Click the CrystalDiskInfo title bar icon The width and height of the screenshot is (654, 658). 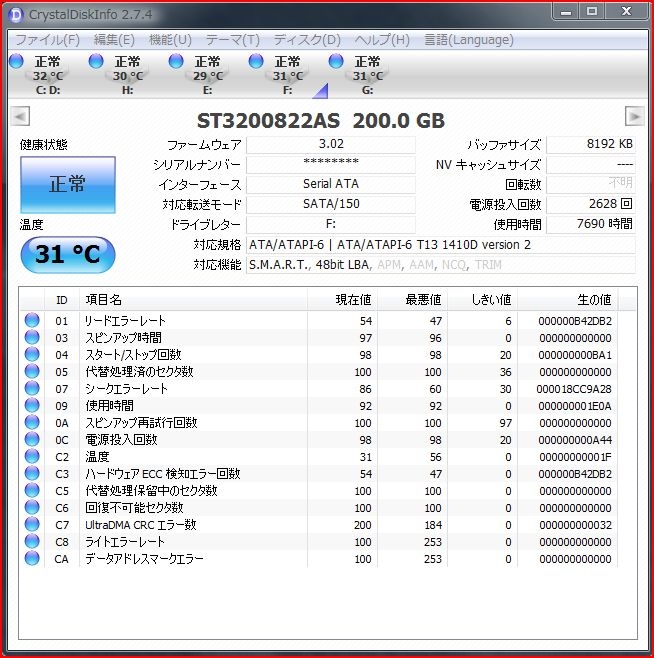click(16, 15)
